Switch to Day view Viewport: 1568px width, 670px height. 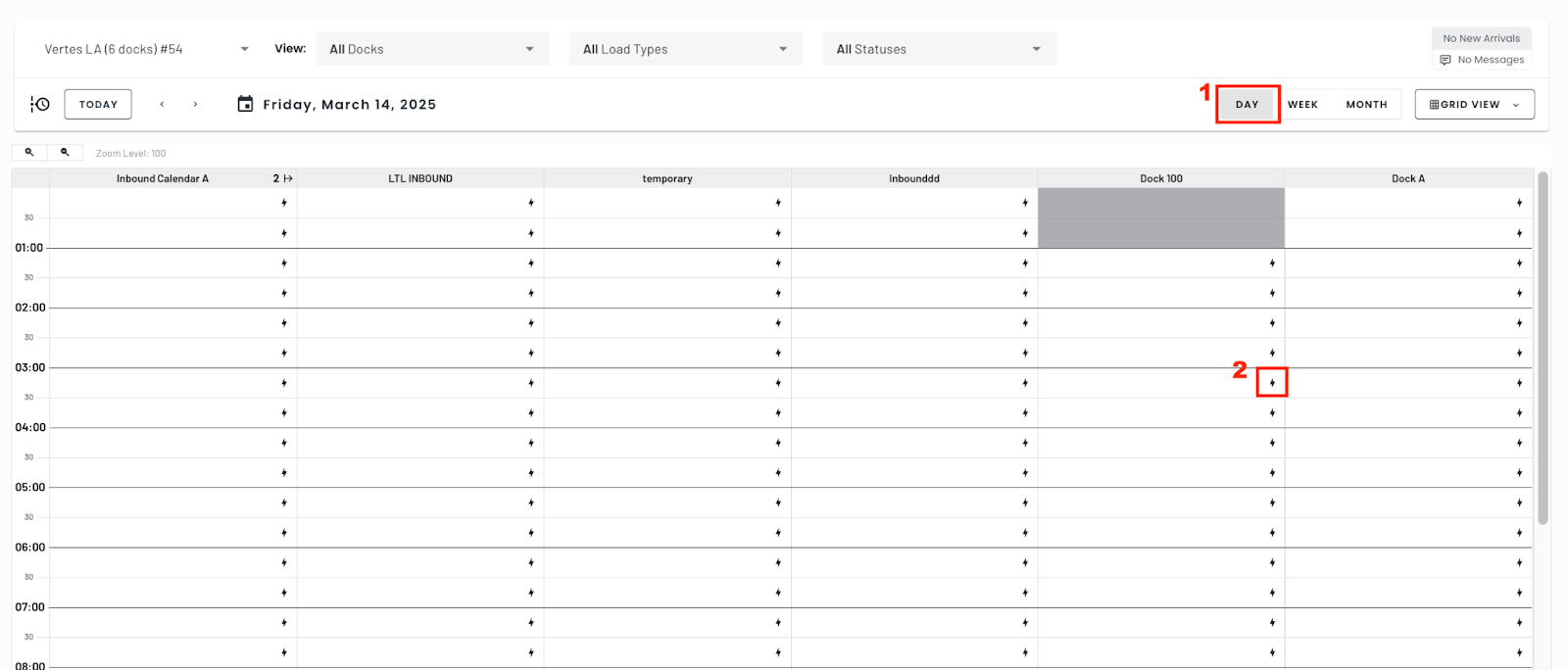[1247, 104]
